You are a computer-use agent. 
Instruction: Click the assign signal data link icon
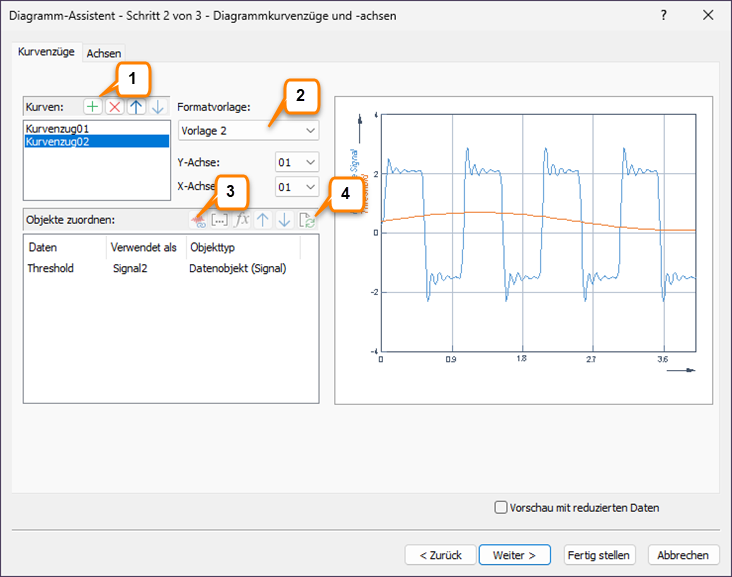tap(199, 220)
